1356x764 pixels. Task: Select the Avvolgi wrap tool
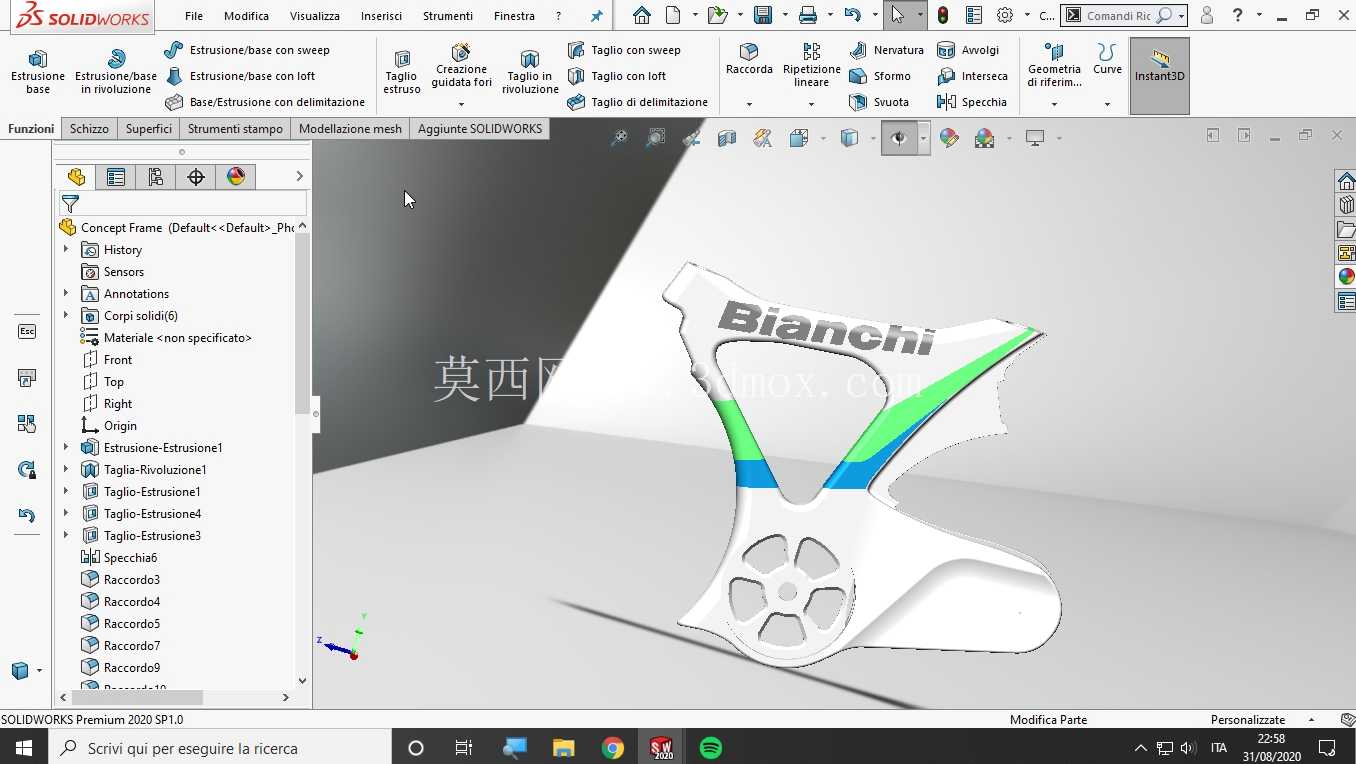tap(968, 50)
